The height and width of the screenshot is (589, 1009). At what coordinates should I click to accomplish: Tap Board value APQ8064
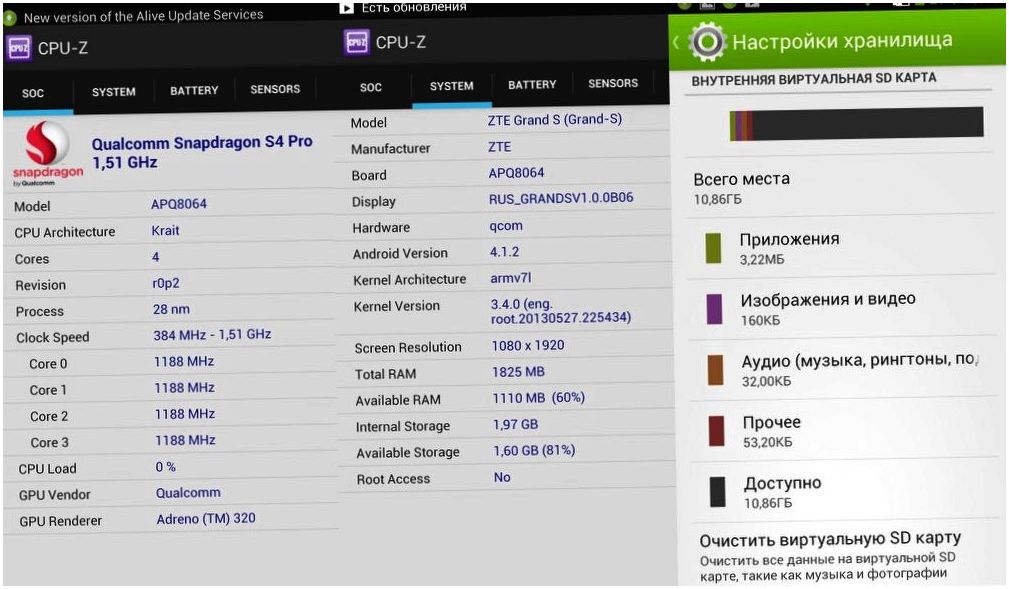517,173
